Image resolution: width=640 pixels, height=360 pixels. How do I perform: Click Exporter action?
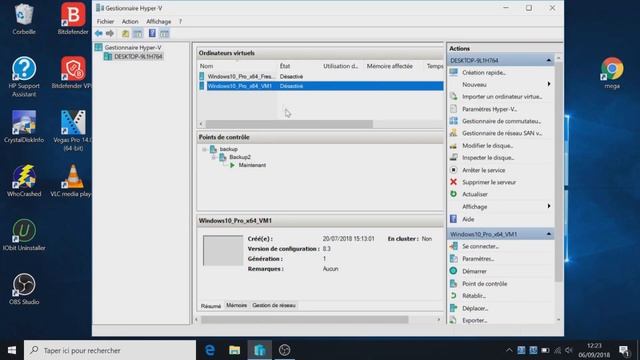point(475,320)
